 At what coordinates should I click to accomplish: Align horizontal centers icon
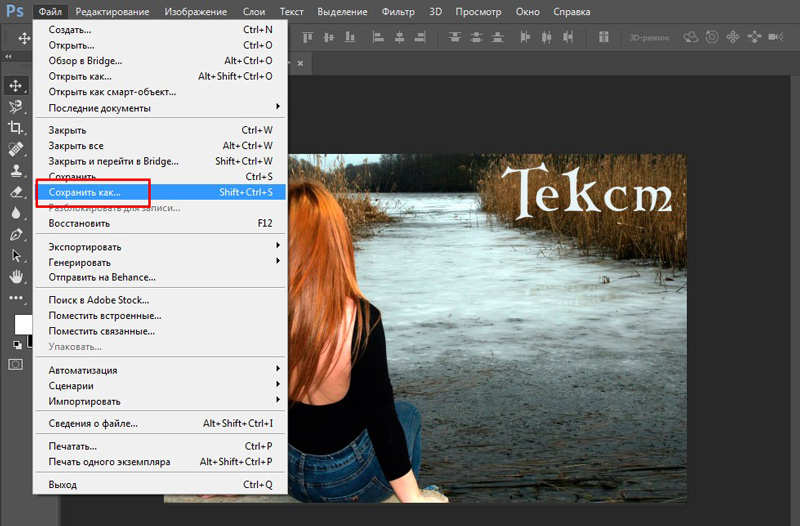coord(399,37)
